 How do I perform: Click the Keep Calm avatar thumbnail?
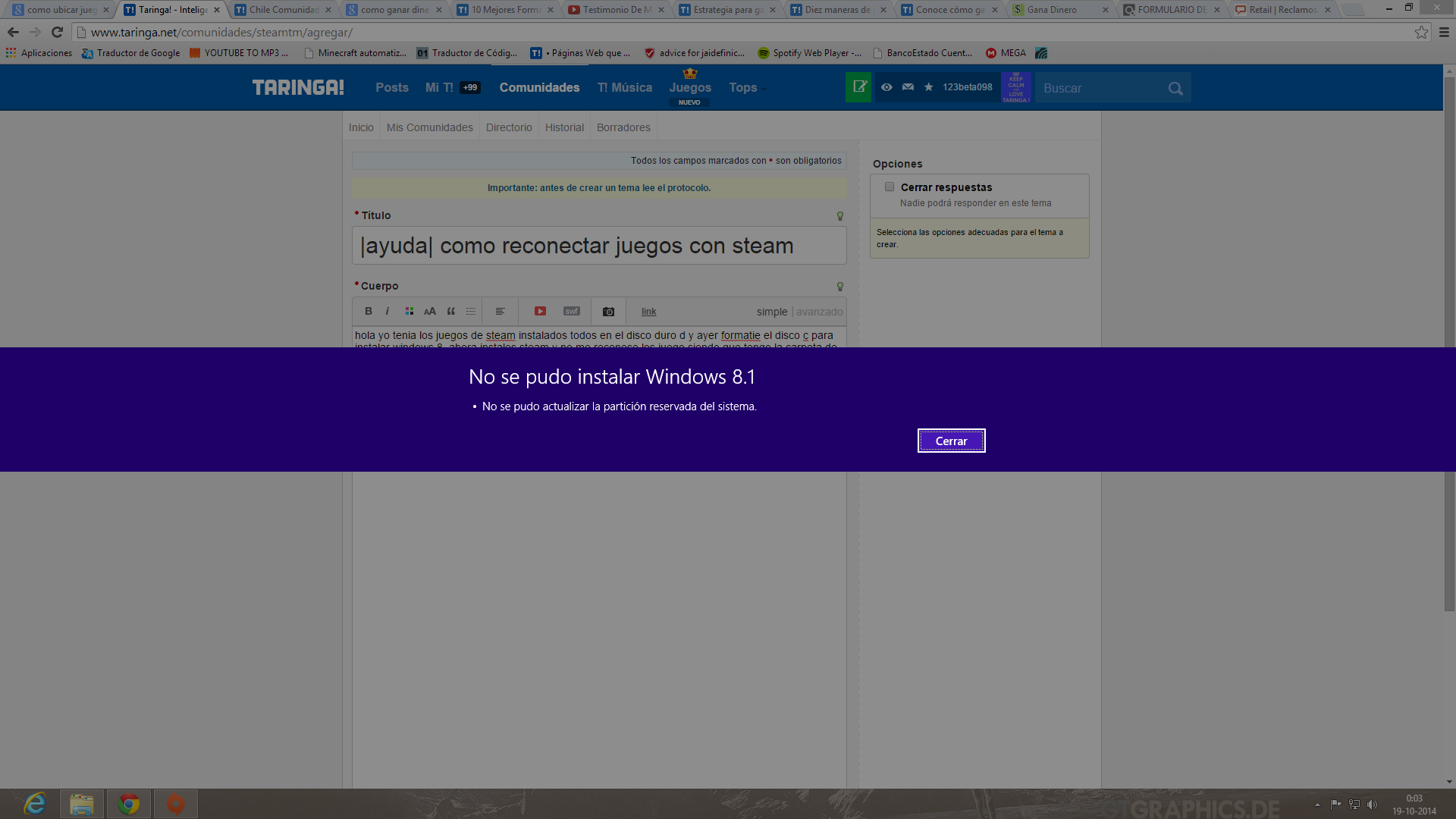(1016, 88)
